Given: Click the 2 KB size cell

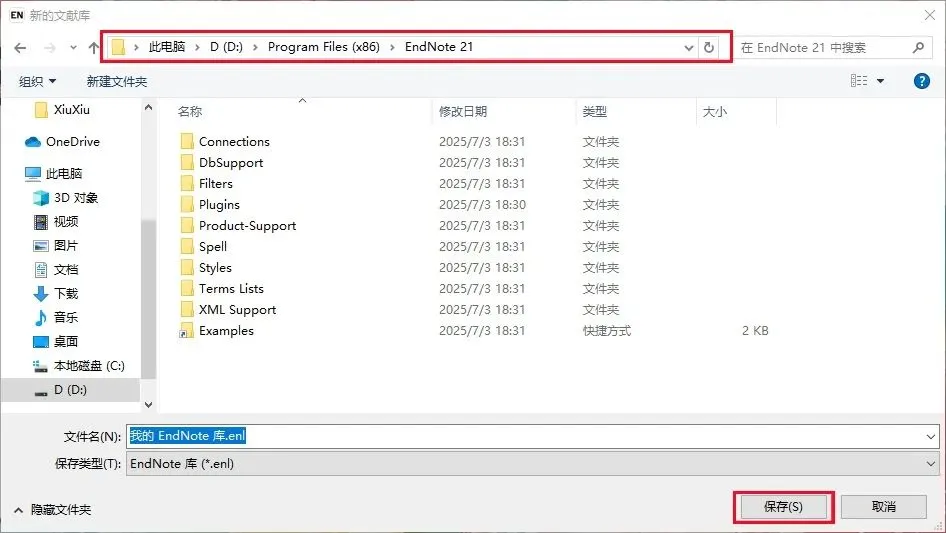Looking at the screenshot, I should point(755,331).
